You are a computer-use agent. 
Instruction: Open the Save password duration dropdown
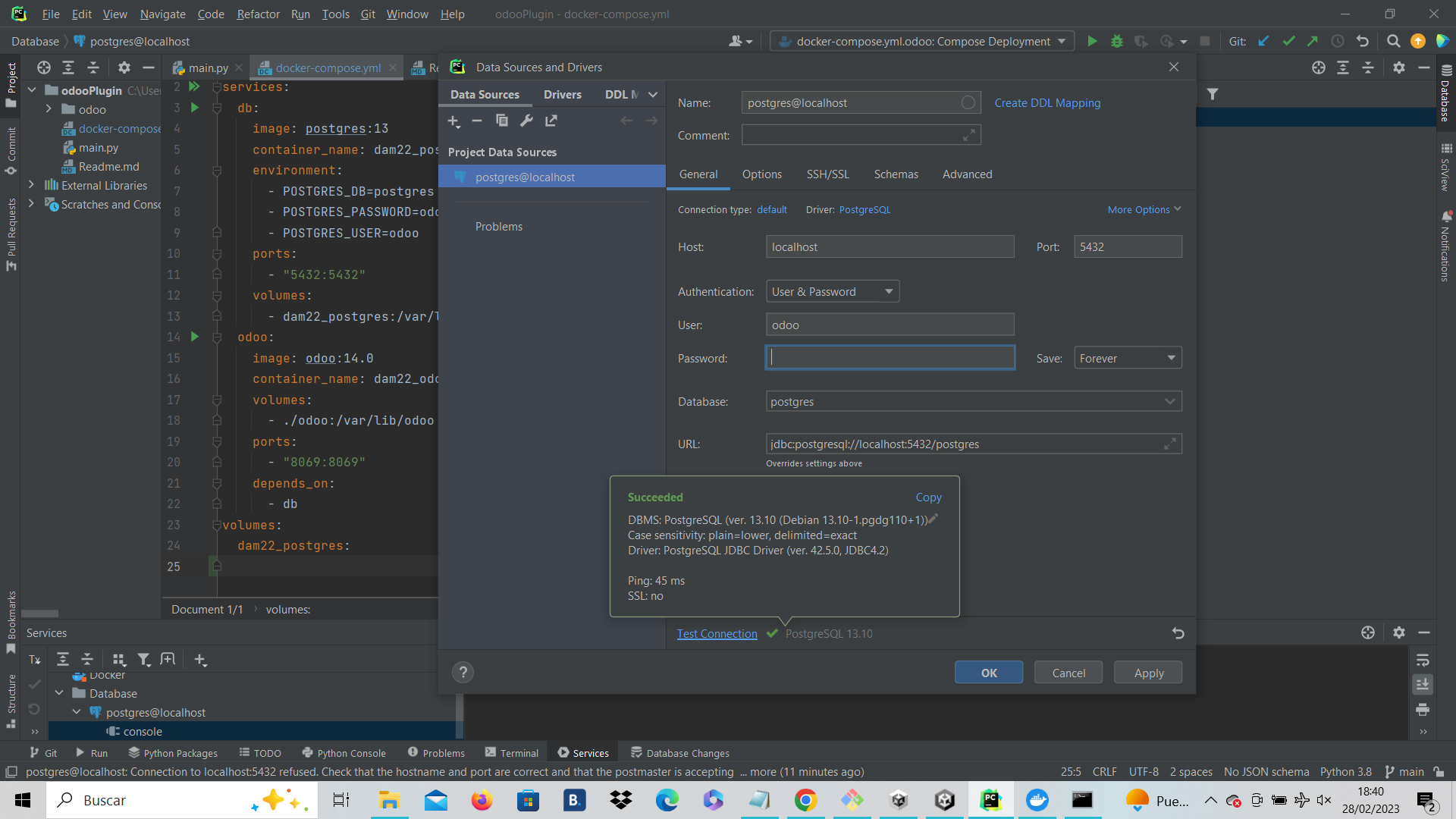[1128, 358]
